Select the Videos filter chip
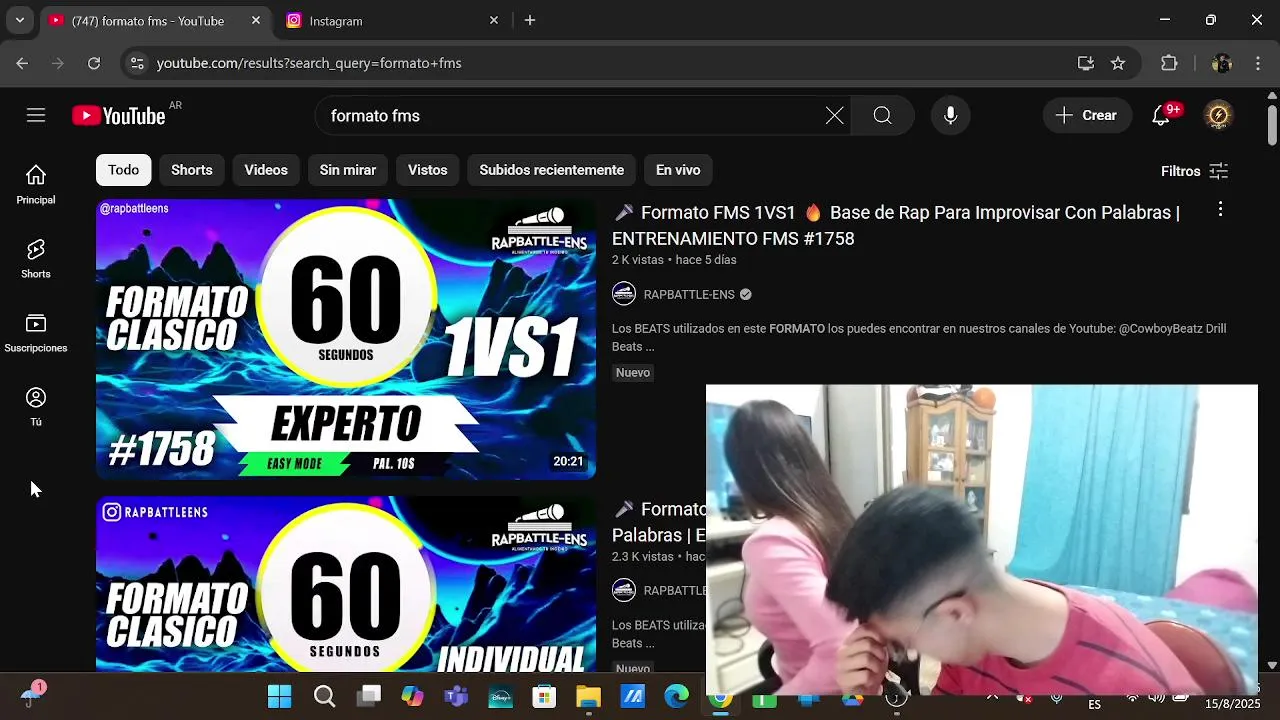 pos(266,170)
